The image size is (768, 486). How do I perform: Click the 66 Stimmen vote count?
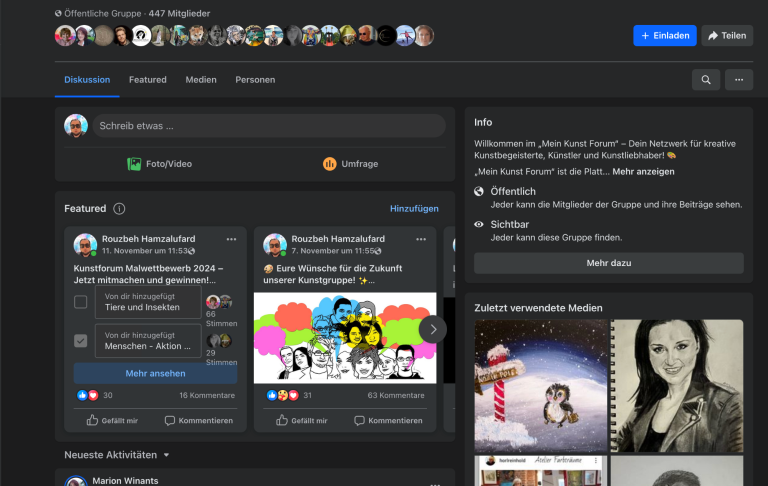pyautogui.click(x=221, y=319)
